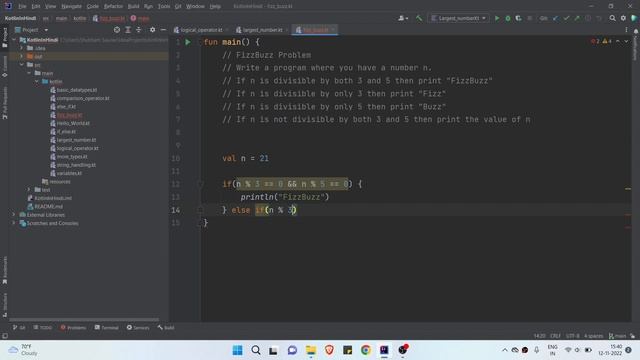640x360 pixels.
Task: Open the Notifications bell on right edge
Action: point(636,31)
